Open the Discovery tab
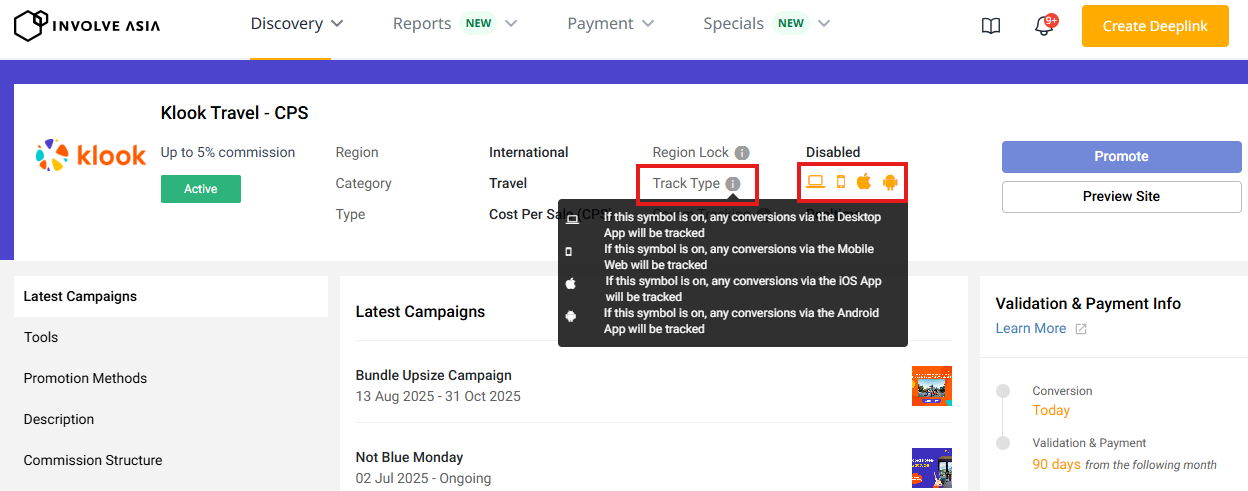The image size is (1248, 491). pyautogui.click(x=287, y=23)
